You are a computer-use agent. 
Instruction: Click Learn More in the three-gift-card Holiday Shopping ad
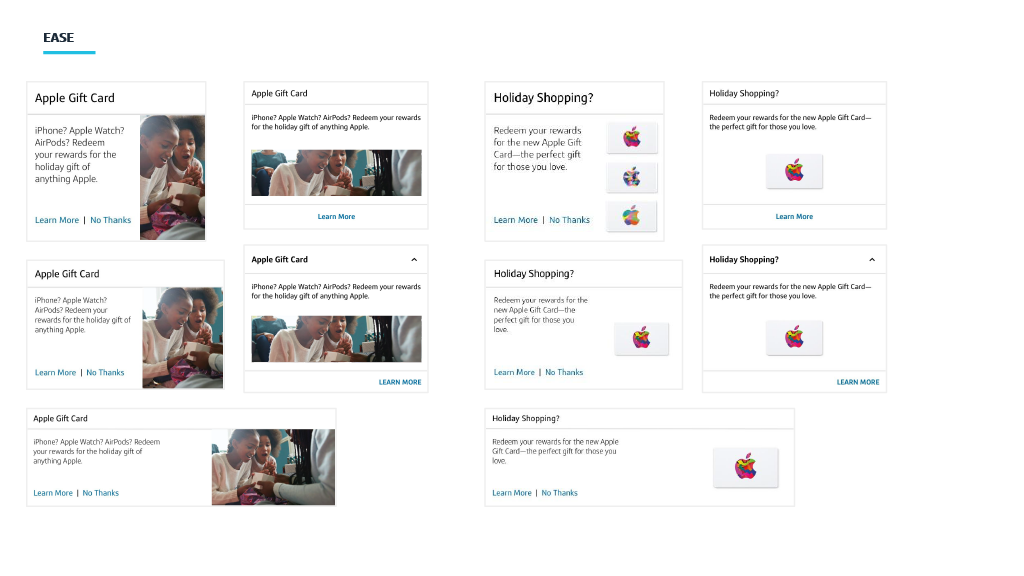(x=515, y=220)
